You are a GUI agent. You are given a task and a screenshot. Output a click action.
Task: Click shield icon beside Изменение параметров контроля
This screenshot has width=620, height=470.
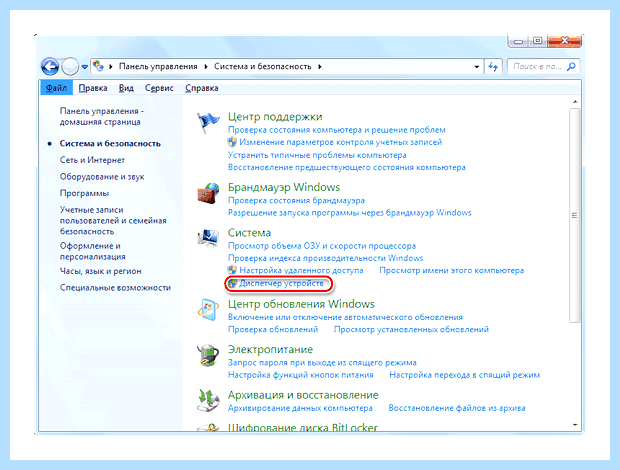click(x=232, y=142)
